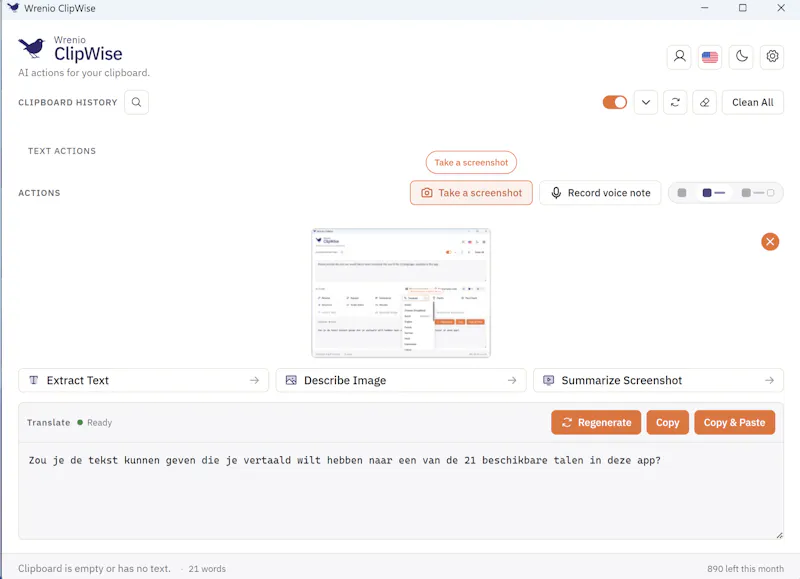Click the CLIPBOARD HISTORY label
The height and width of the screenshot is (579, 800).
pos(68,102)
